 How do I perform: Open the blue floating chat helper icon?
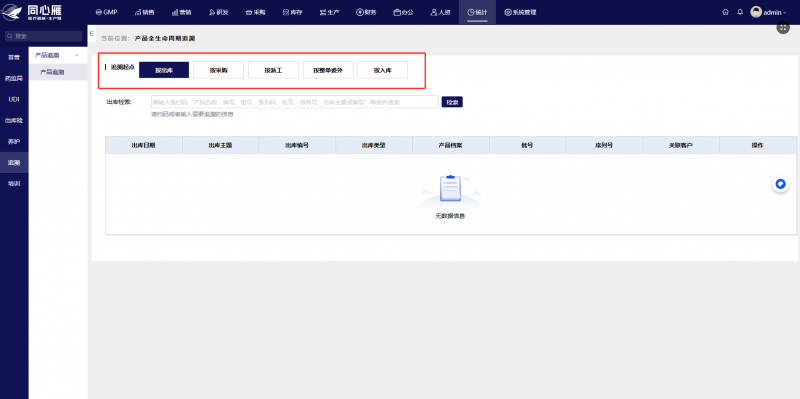(x=780, y=184)
